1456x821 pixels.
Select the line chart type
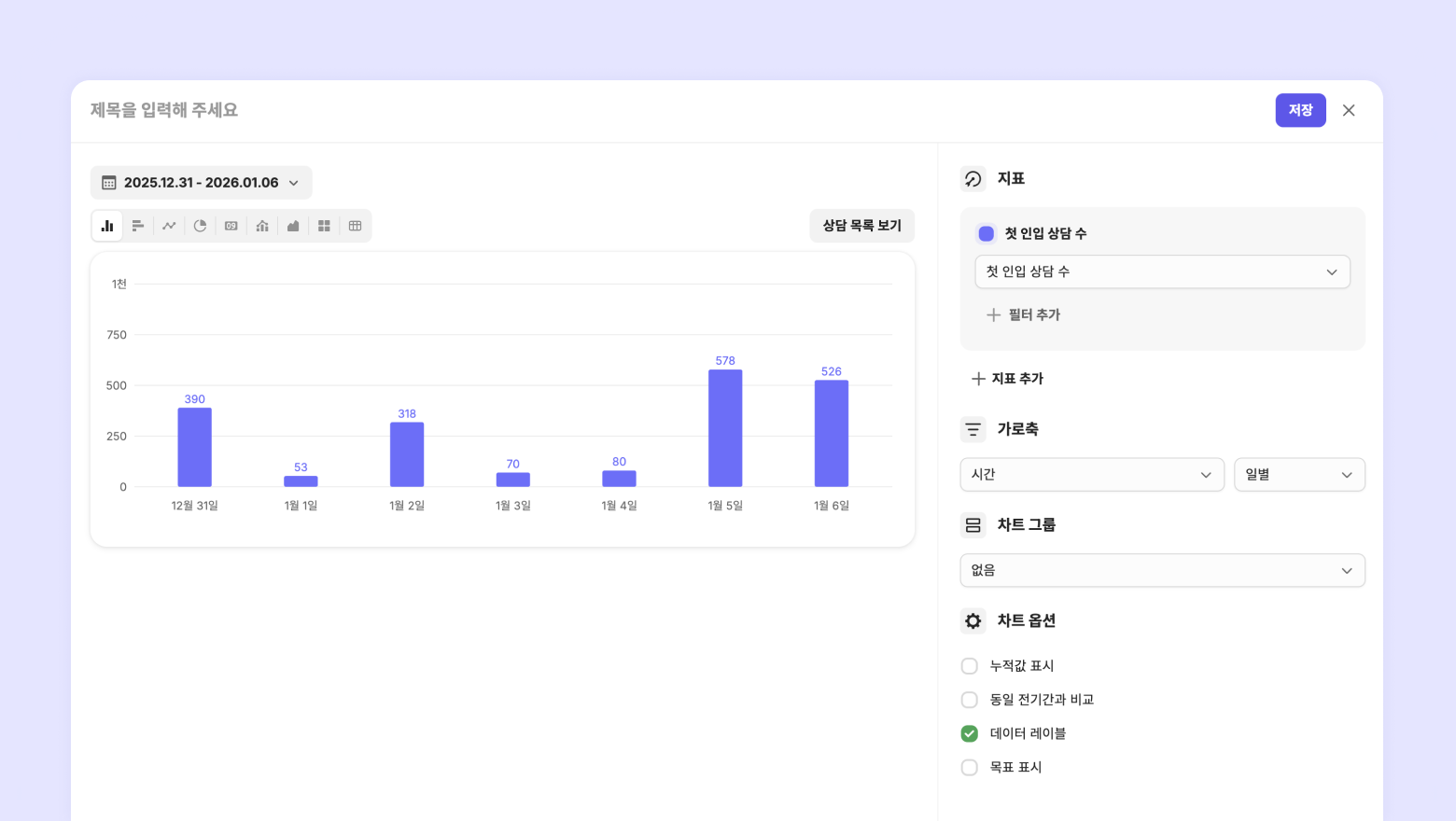pos(169,226)
